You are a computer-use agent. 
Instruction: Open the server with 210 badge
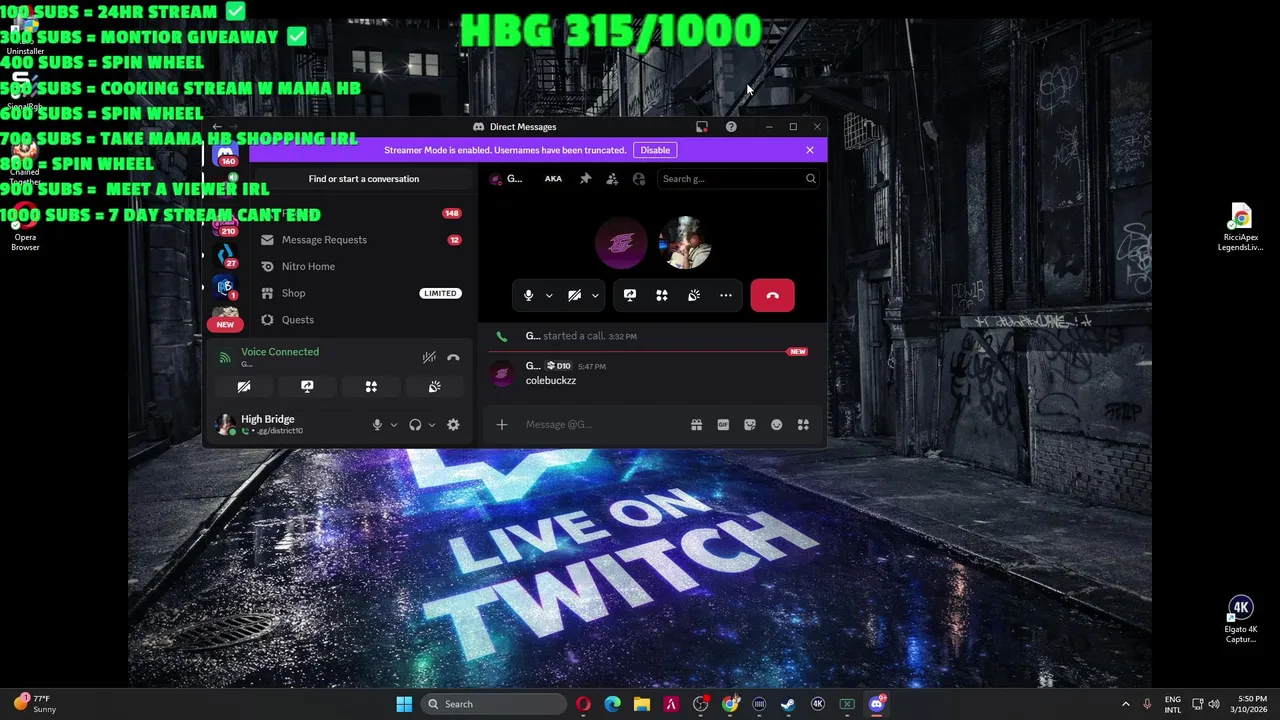tap(226, 224)
